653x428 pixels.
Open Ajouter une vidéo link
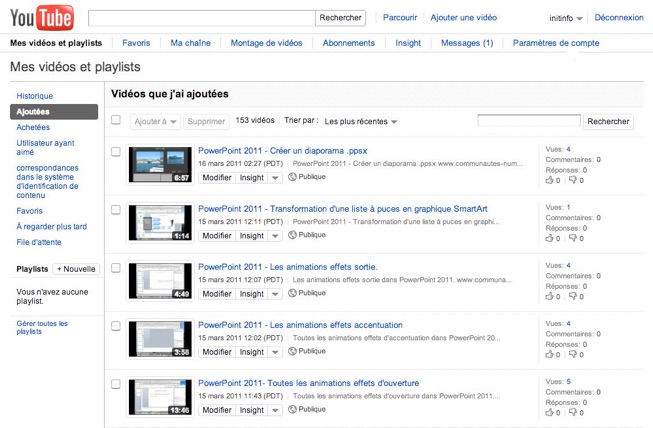point(464,17)
